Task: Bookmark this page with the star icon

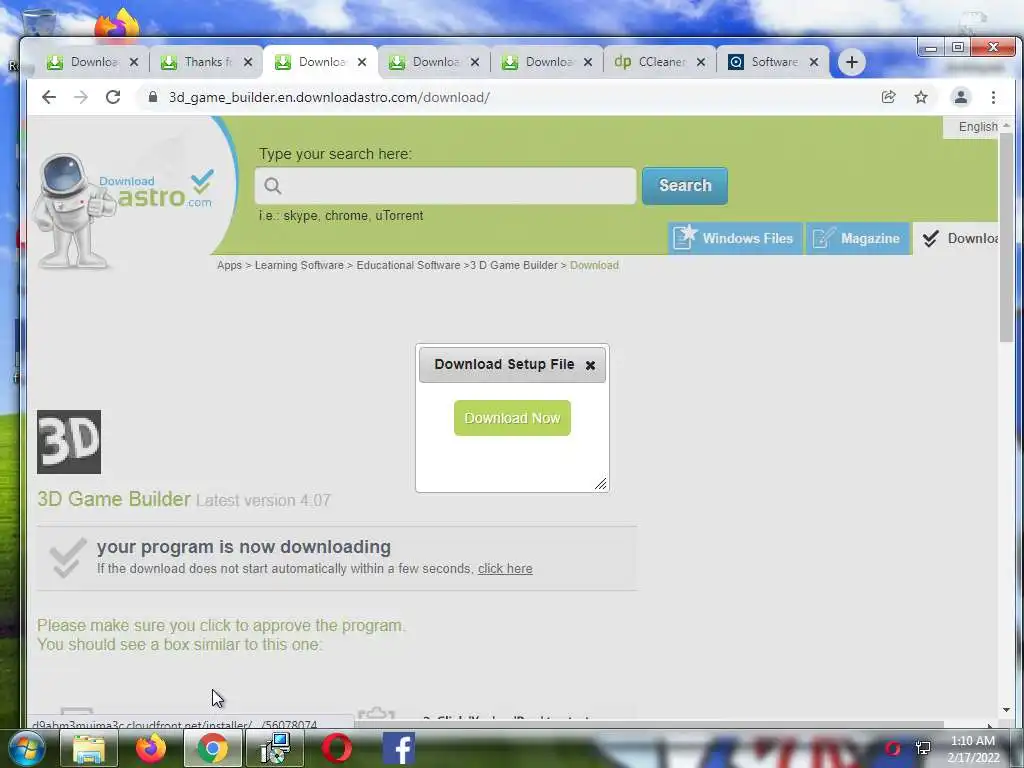Action: (x=921, y=97)
